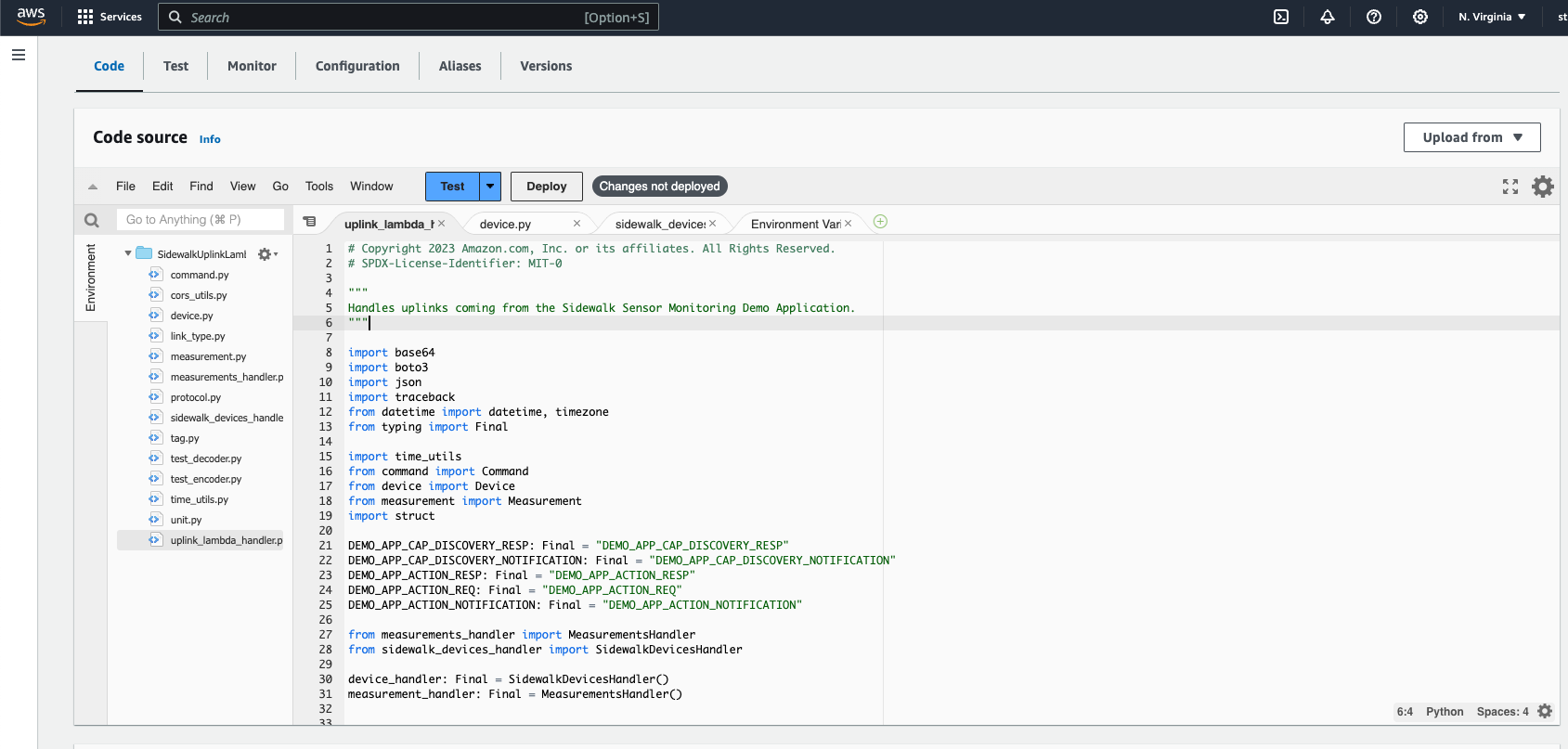Open link_type.py in the file tree
Screen dimensions: 1568x749
point(198,336)
